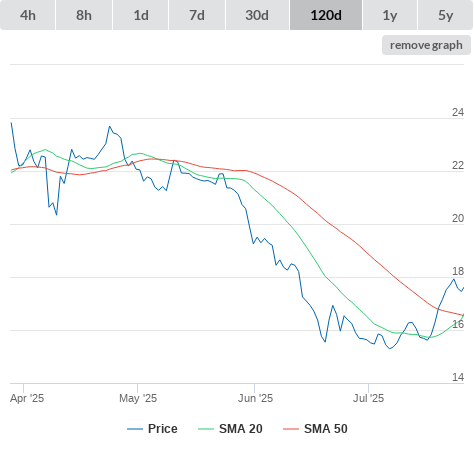Click the 14 y-axis value
Screen dimensions: 474x455
pos(458,377)
